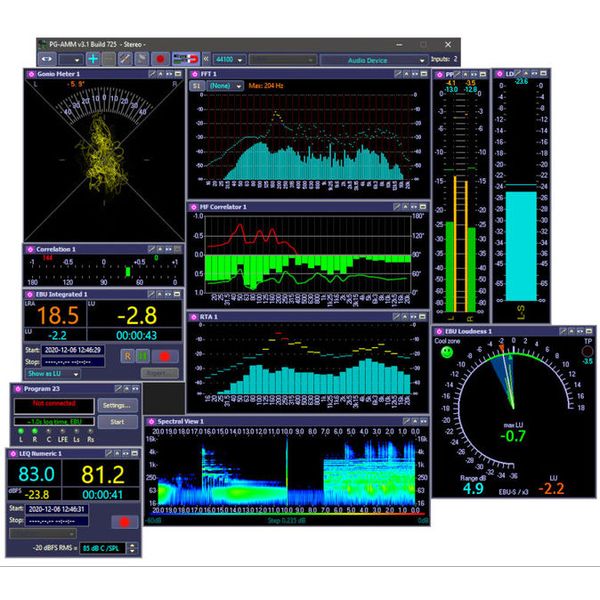Click the Stop time field in EBU Integrated 1
600x600 pixels.
point(73,362)
